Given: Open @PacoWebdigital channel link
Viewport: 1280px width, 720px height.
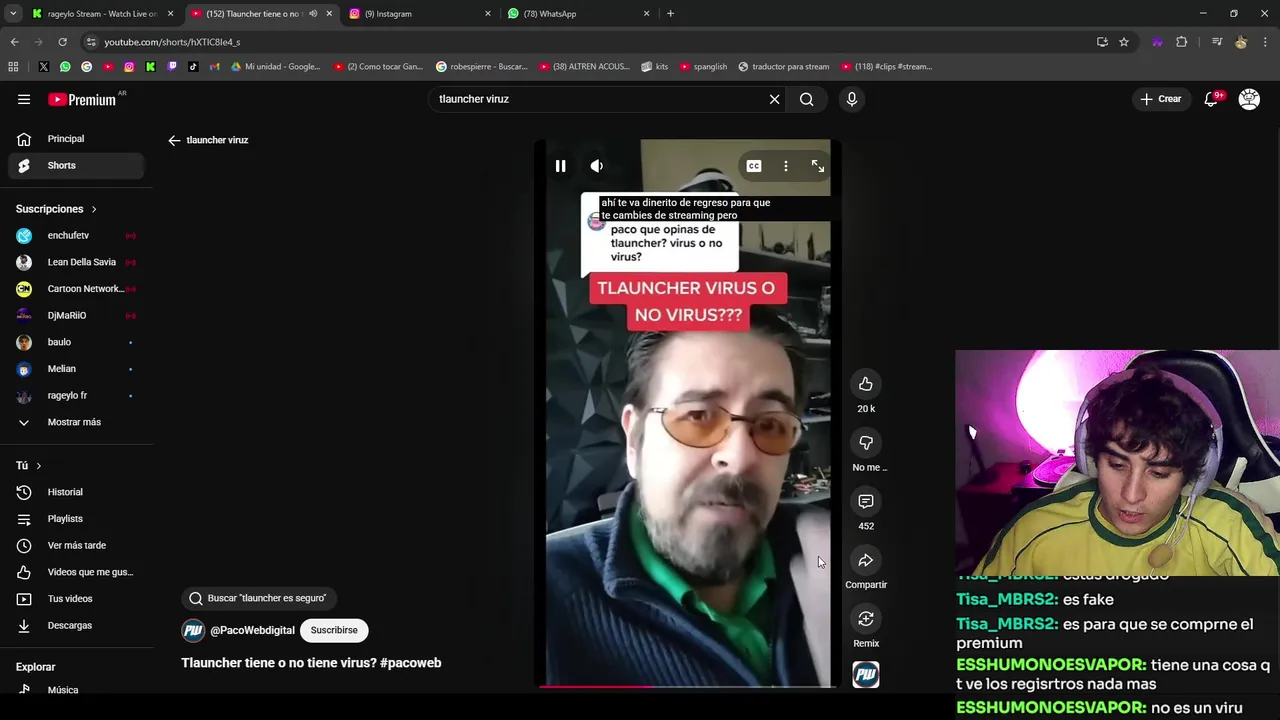Looking at the screenshot, I should click(252, 631).
